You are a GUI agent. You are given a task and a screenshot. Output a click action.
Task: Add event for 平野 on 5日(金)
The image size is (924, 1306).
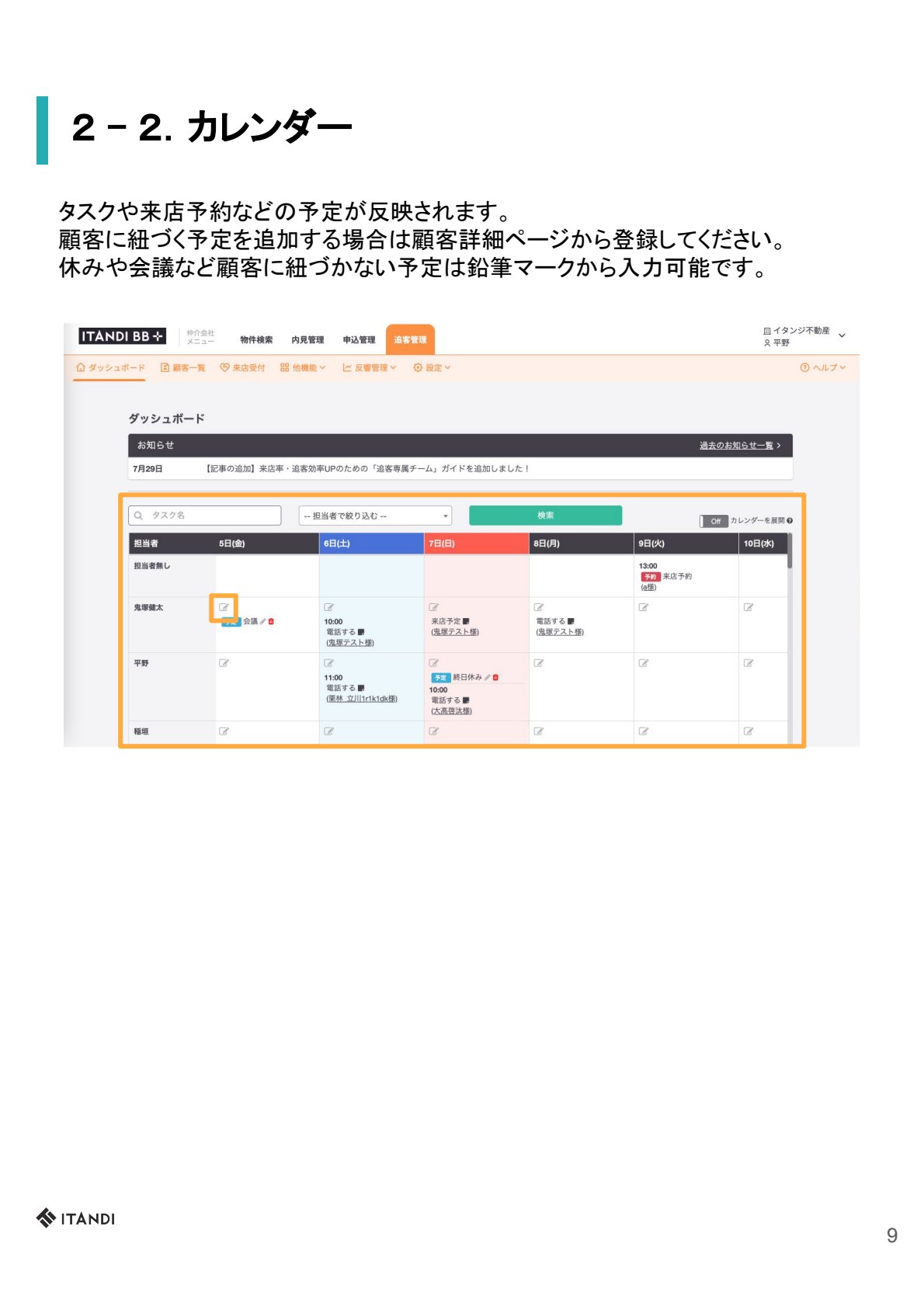(224, 663)
